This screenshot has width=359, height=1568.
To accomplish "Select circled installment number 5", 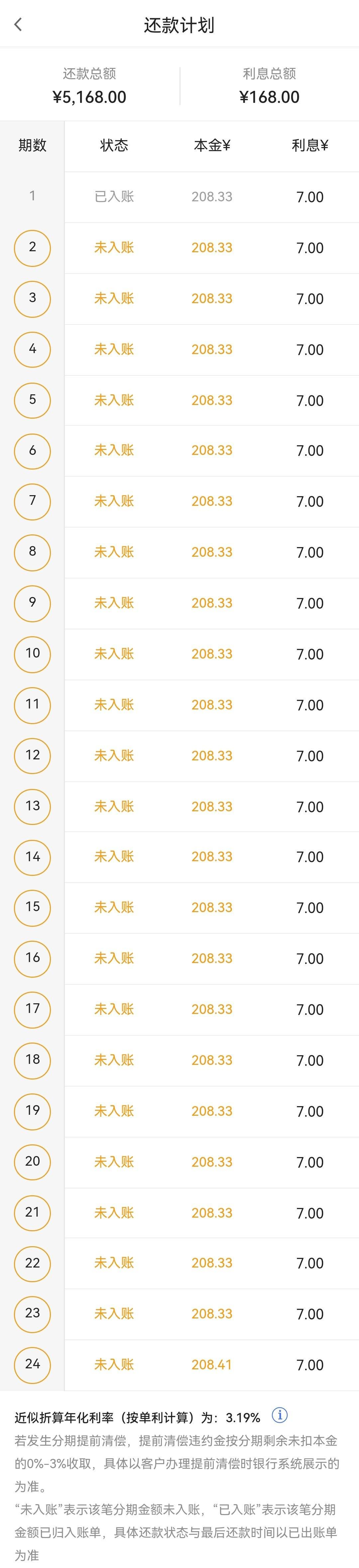I will (x=32, y=400).
